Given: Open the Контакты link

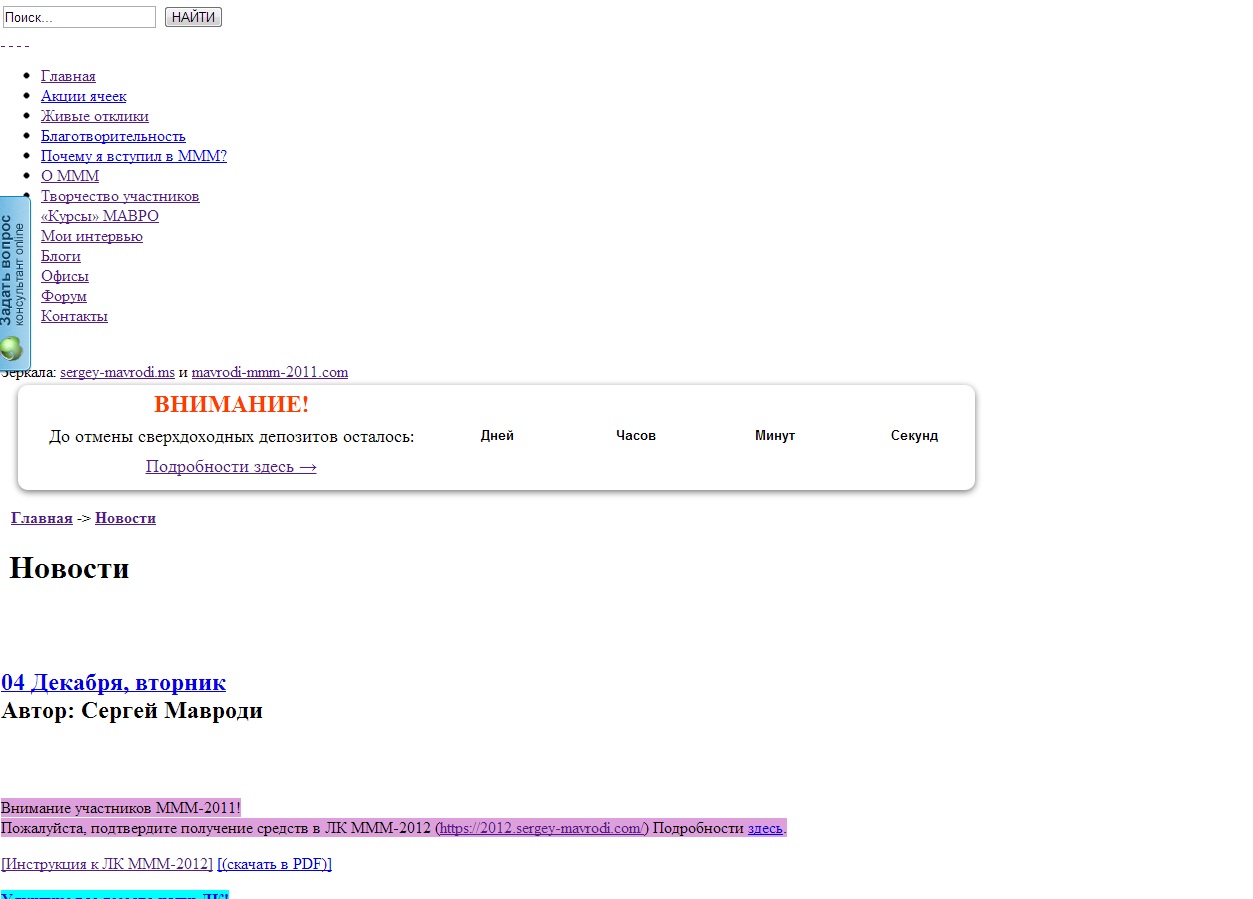Looking at the screenshot, I should [x=74, y=316].
